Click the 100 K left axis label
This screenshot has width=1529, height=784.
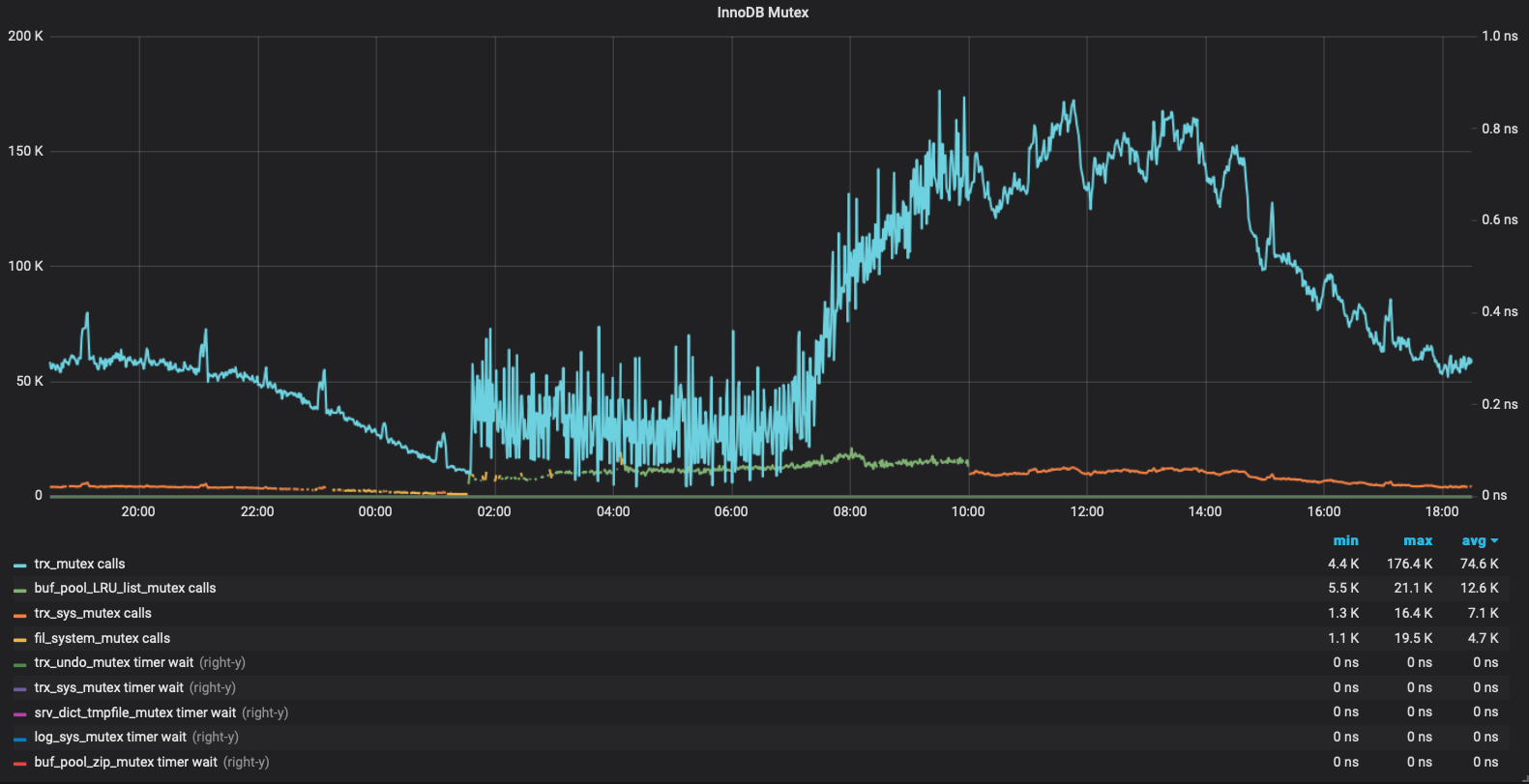pyautogui.click(x=25, y=266)
